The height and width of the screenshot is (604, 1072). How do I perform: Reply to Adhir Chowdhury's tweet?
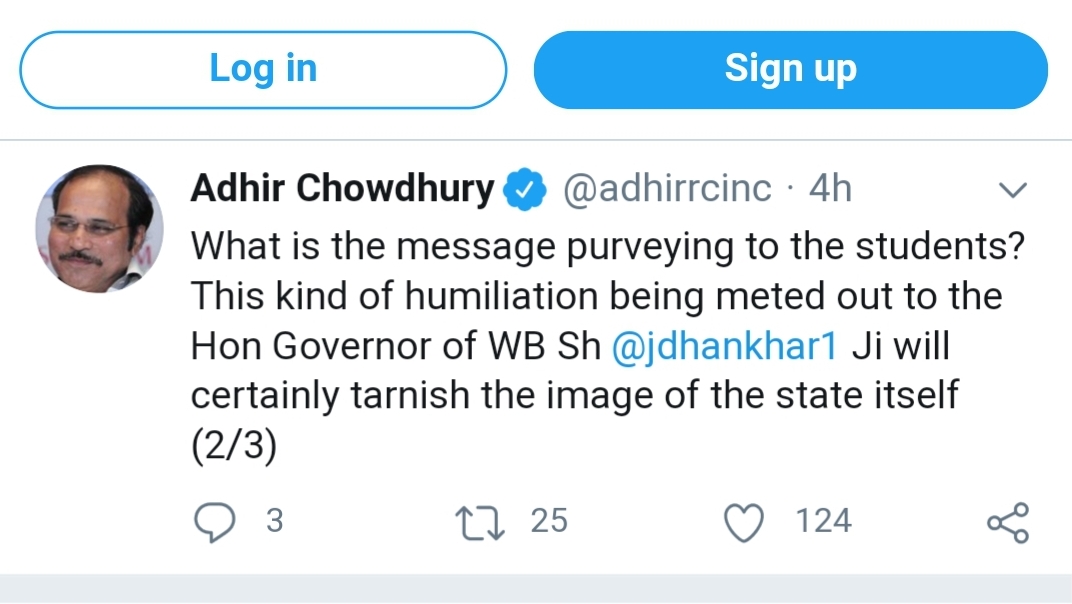click(x=214, y=522)
